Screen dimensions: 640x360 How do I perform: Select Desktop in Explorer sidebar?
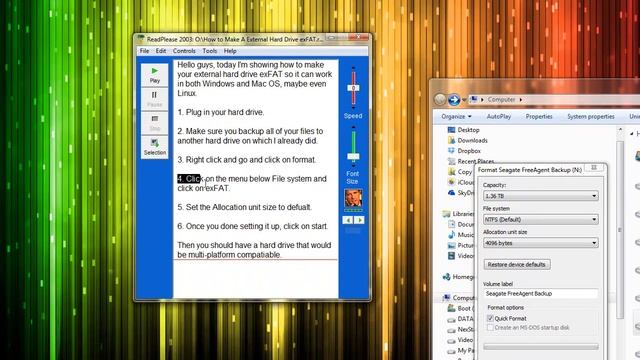(468, 130)
